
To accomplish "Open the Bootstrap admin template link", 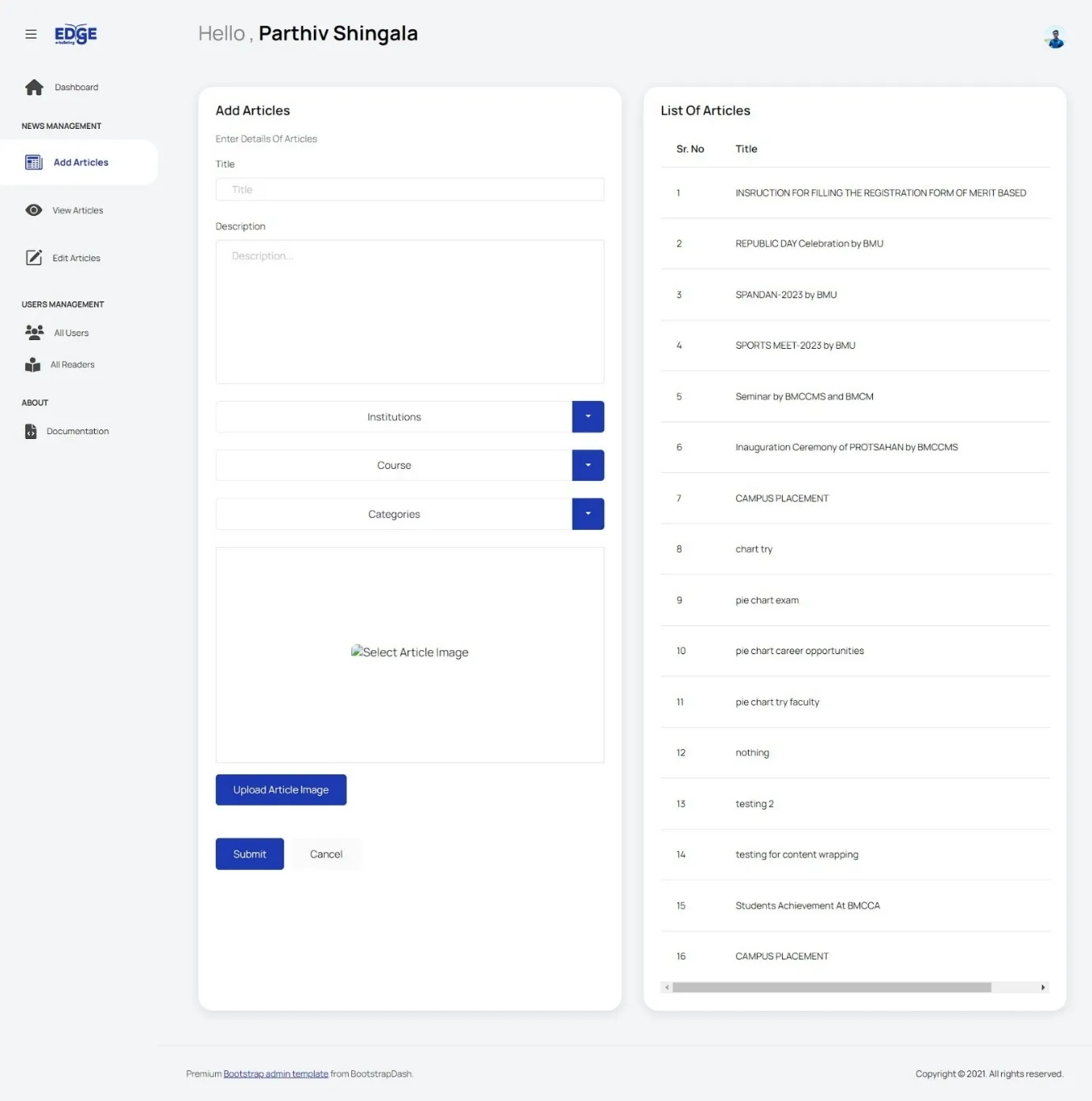I will (276, 1074).
